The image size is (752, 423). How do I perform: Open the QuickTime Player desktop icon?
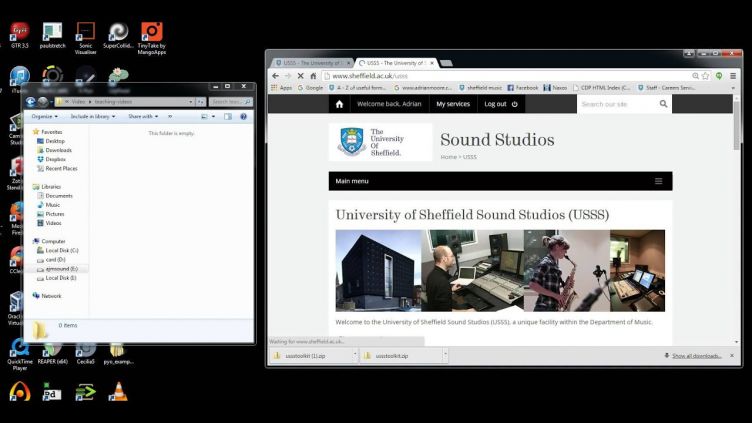20,354
